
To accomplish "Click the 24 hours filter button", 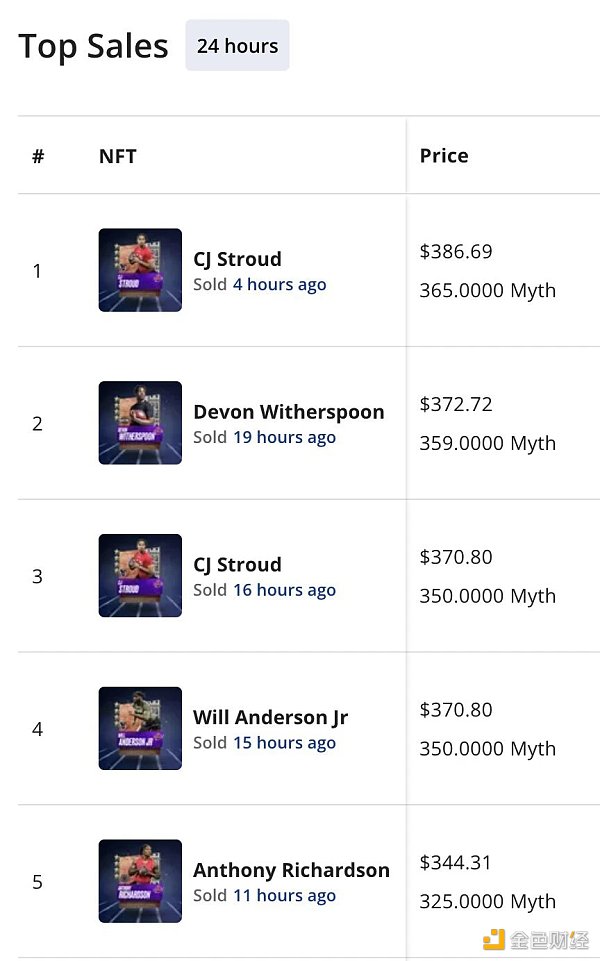I will point(237,46).
